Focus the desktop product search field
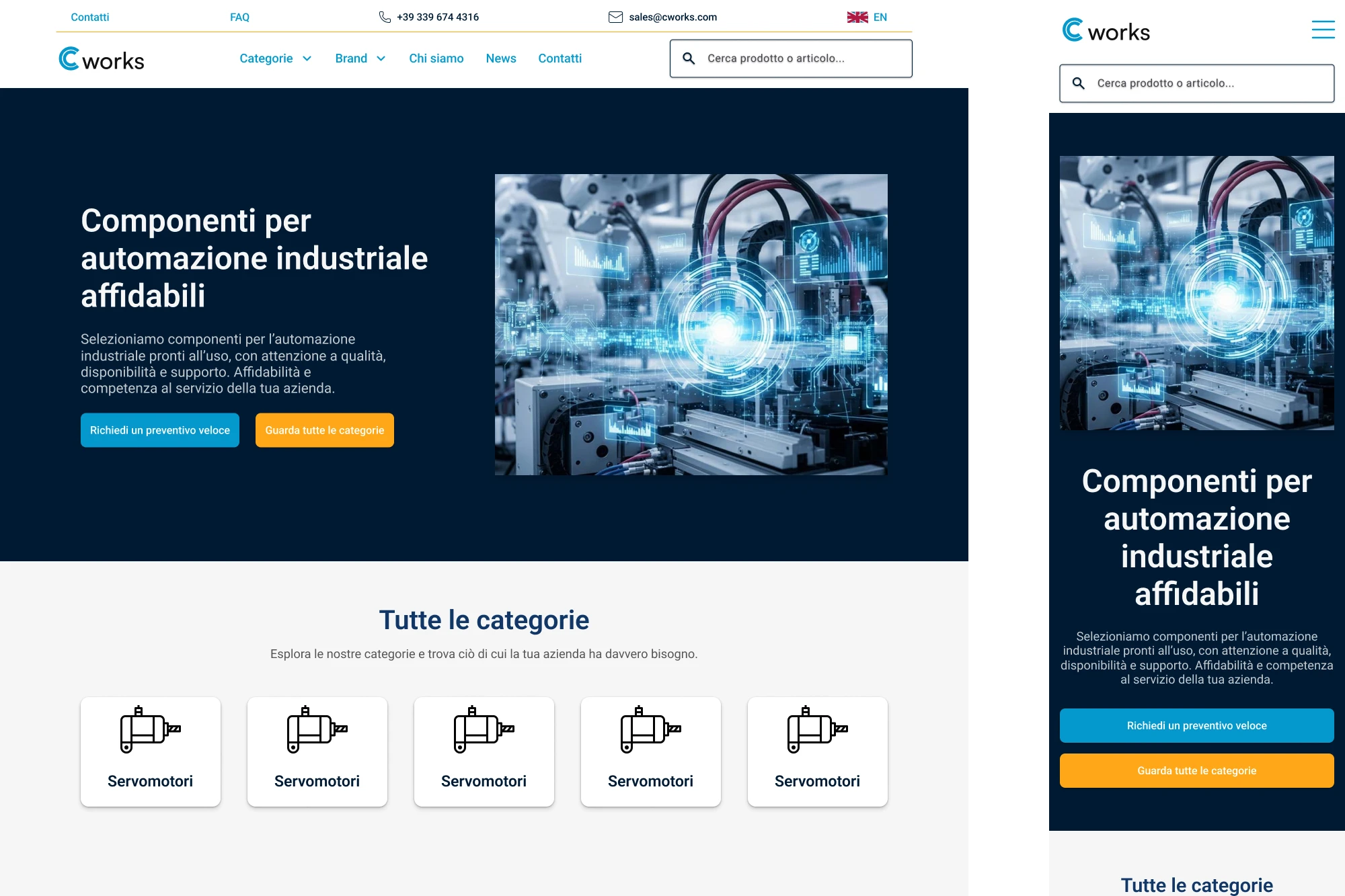The width and height of the screenshot is (1345, 896). (791, 58)
